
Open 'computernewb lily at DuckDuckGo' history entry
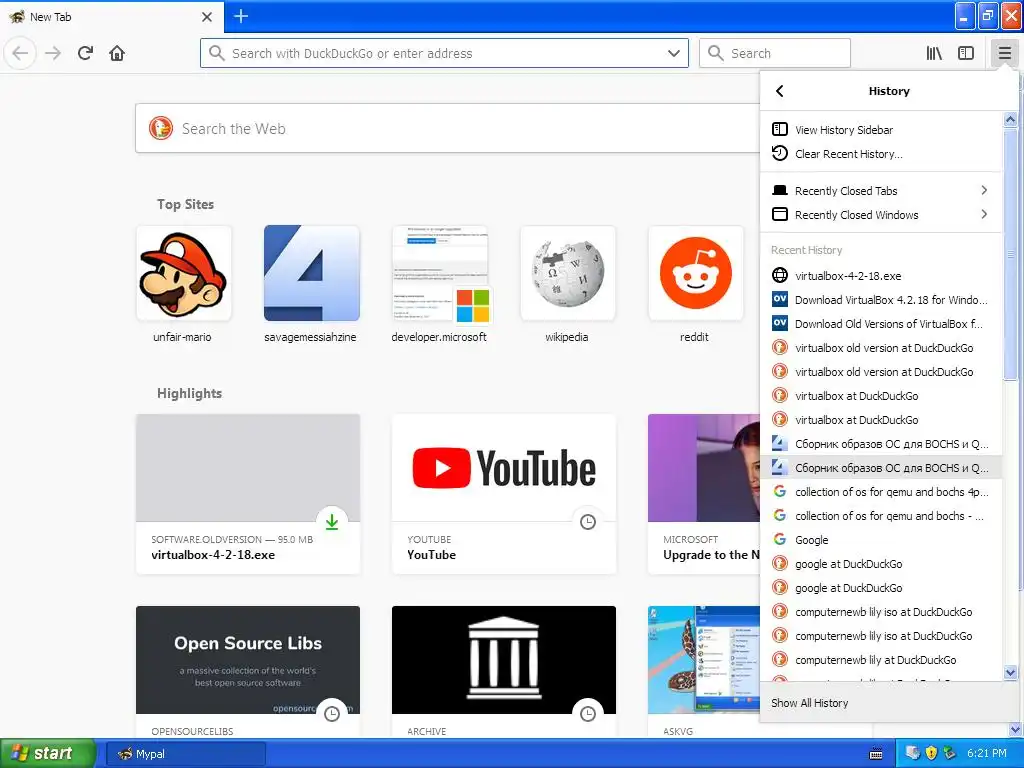point(881,660)
